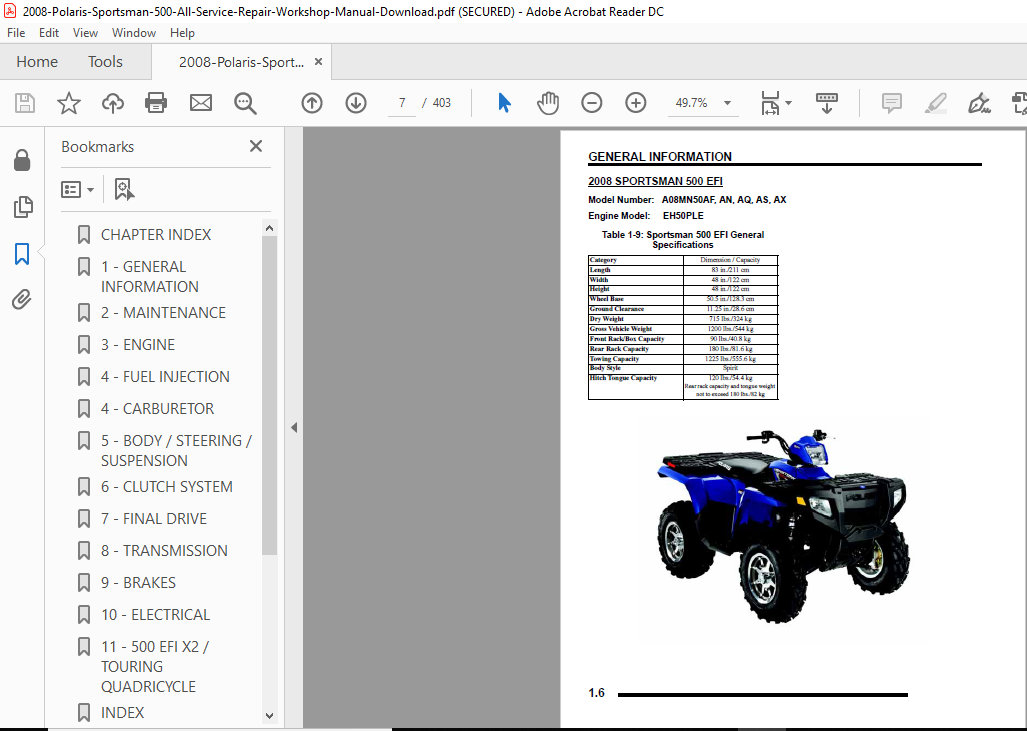Click the find current bookmark icon
This screenshot has width=1027, height=731.
(x=124, y=189)
